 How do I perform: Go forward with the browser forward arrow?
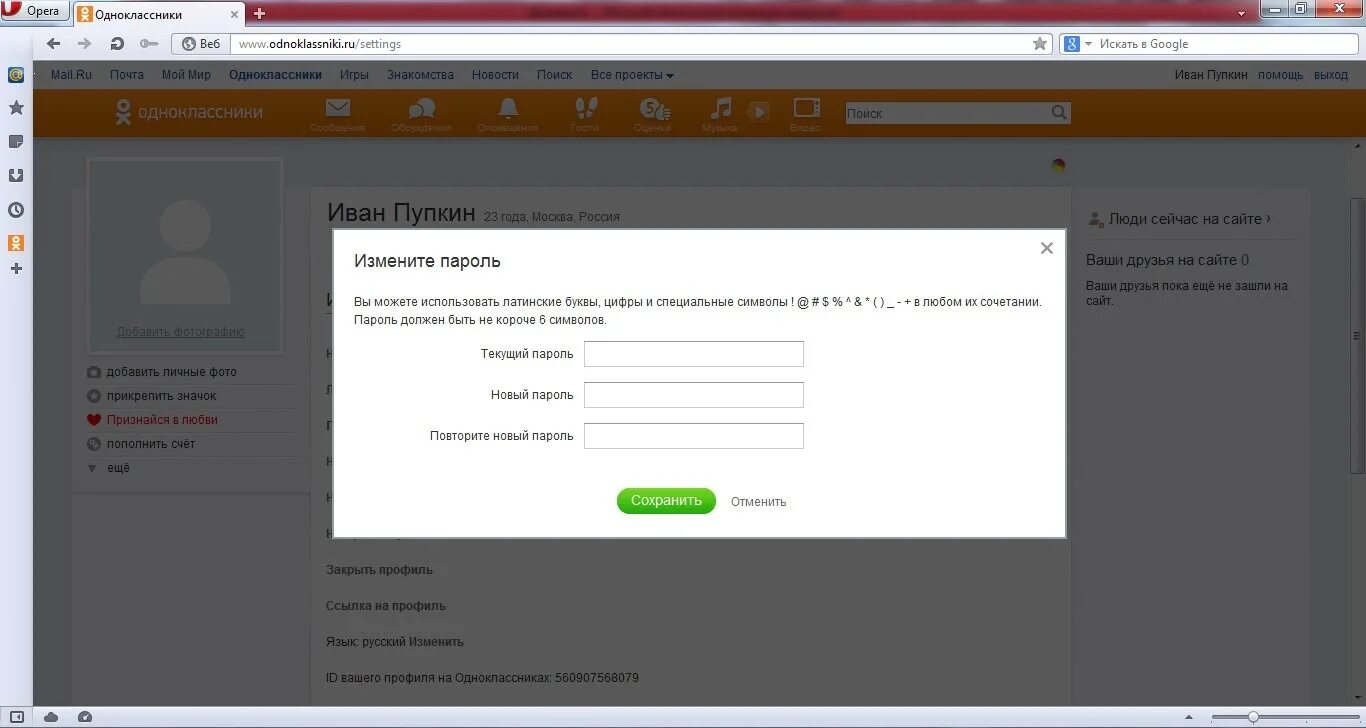pyautogui.click(x=85, y=44)
